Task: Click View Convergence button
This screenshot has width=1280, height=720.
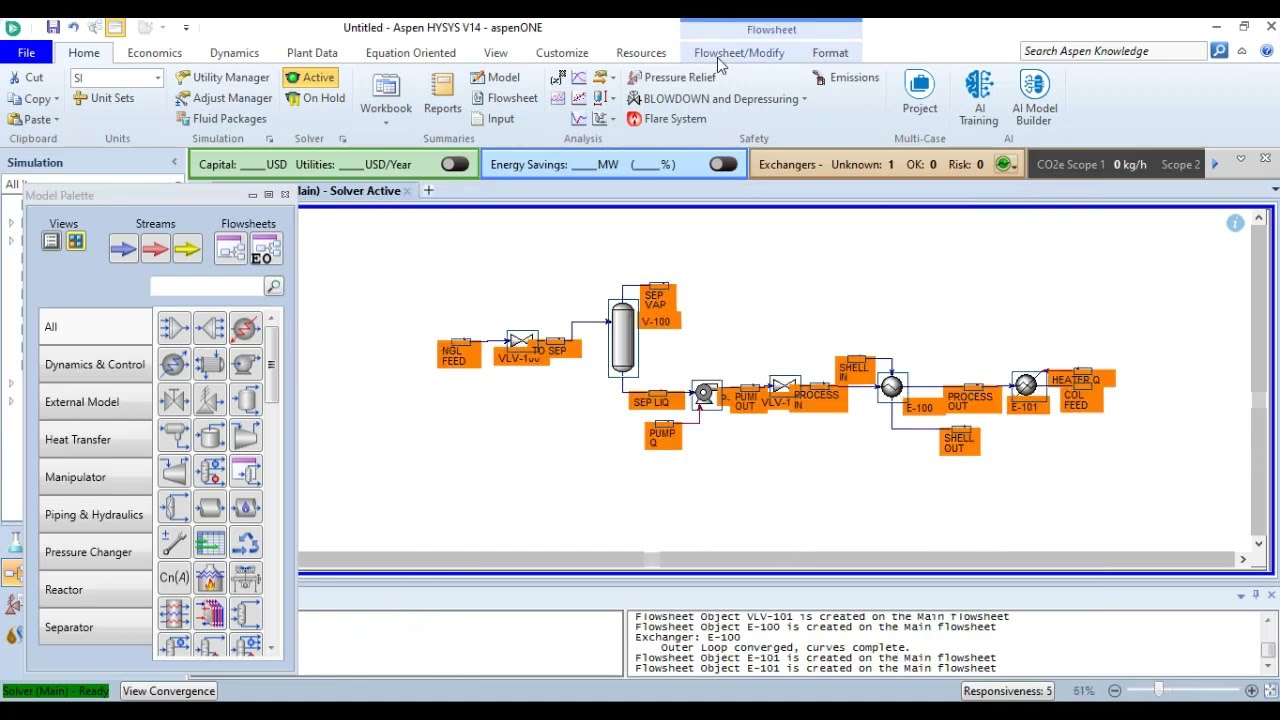Action: (x=168, y=691)
